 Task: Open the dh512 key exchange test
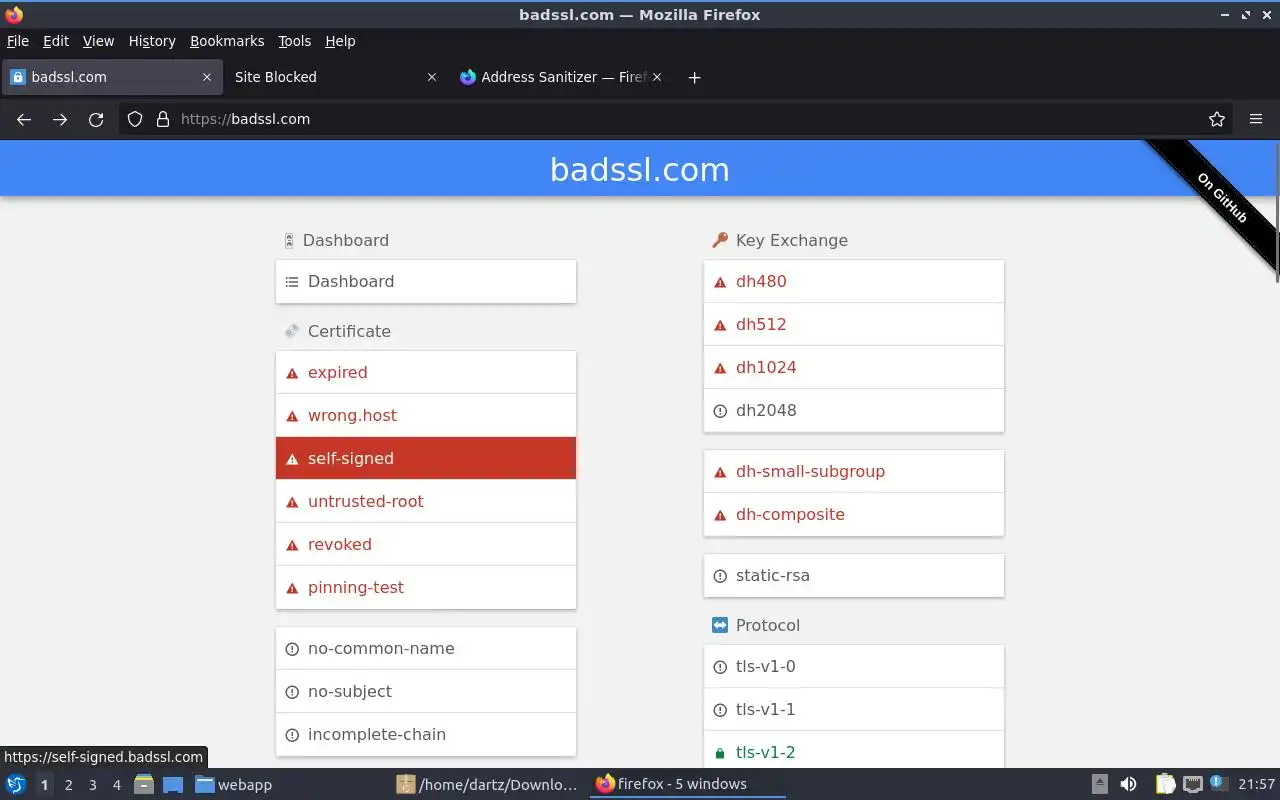pyautogui.click(x=854, y=325)
